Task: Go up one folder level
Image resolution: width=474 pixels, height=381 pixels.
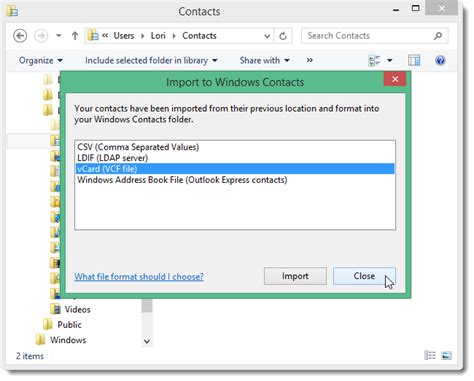Action: coord(75,36)
